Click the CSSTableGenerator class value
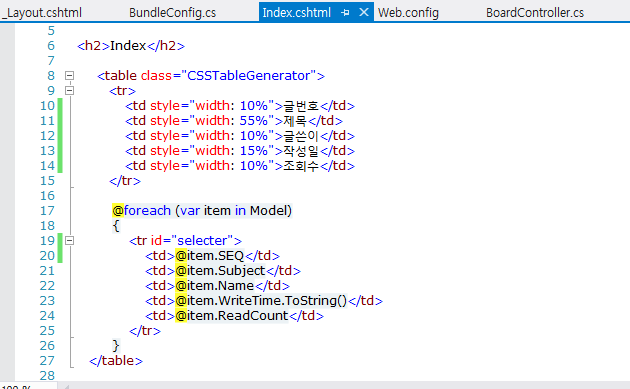 tap(249, 76)
